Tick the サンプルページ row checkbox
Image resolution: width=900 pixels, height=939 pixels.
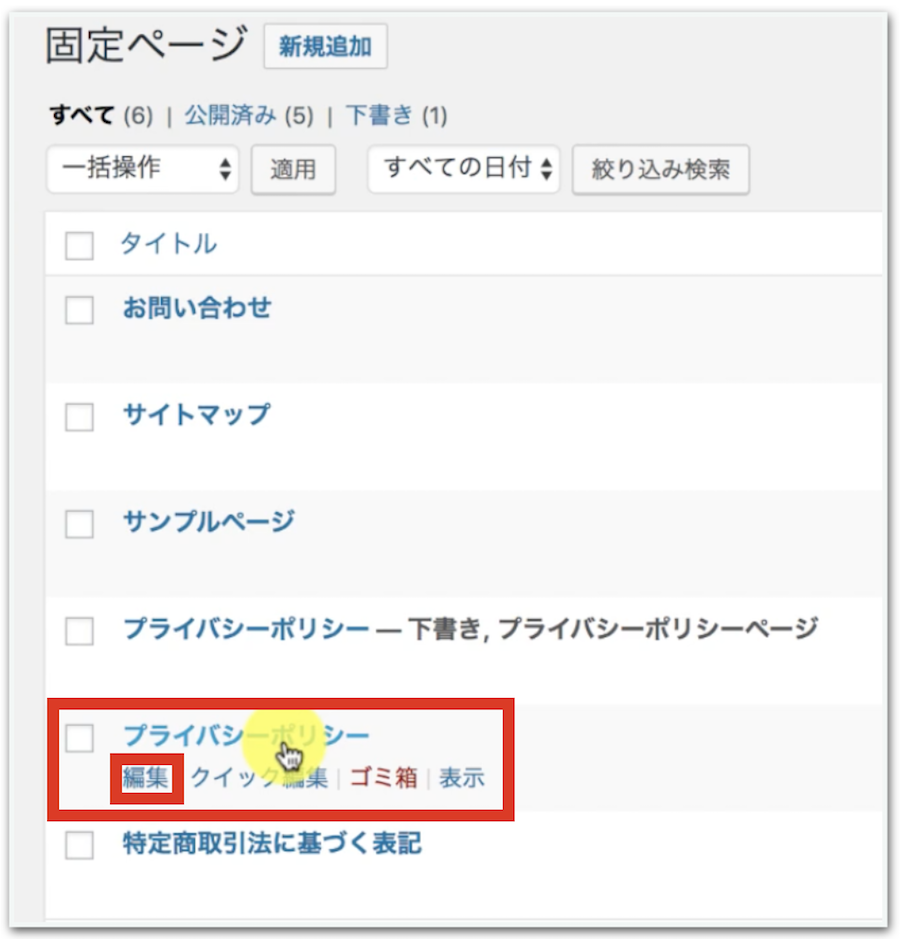click(x=79, y=524)
